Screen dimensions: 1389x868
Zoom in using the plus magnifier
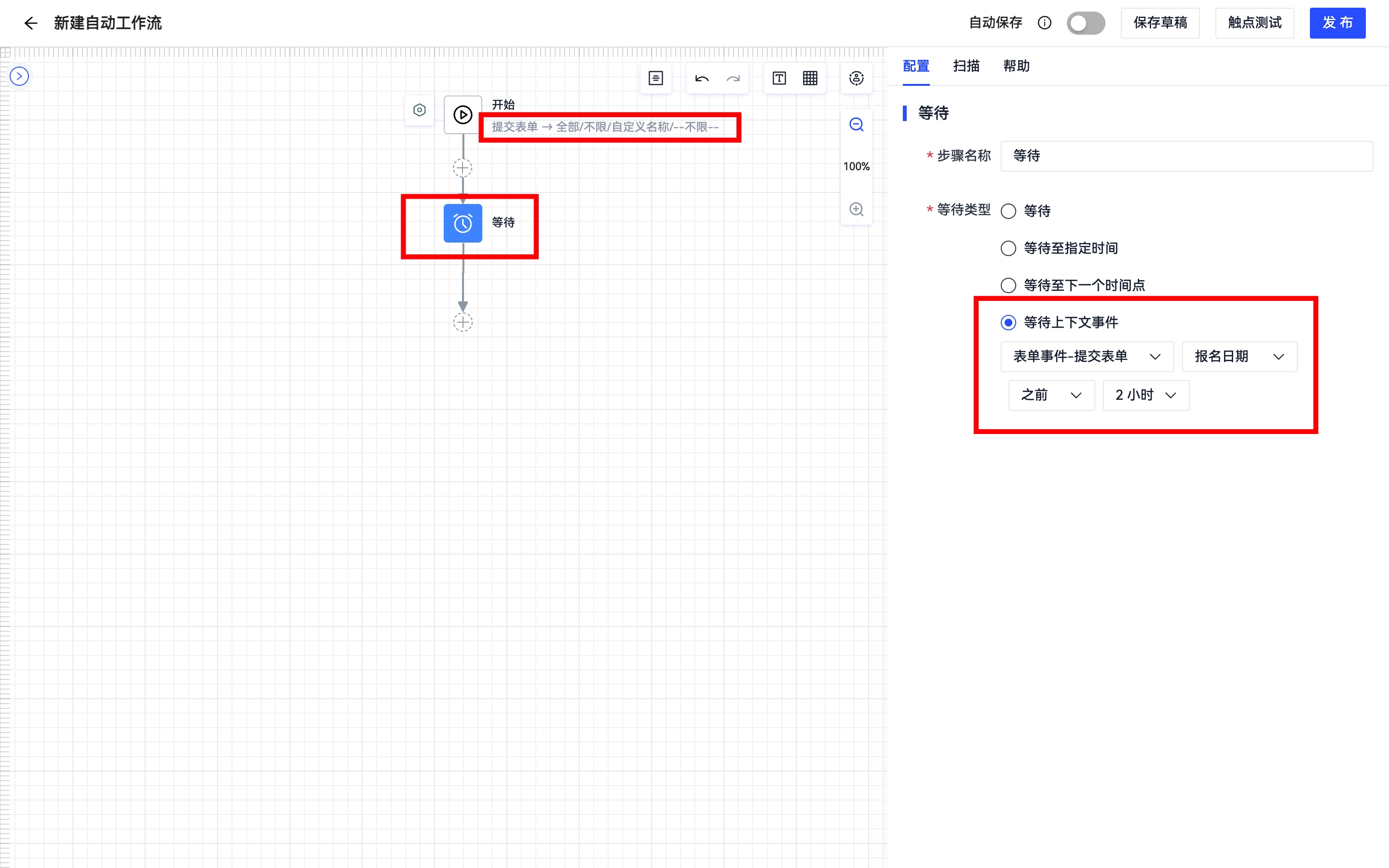857,209
